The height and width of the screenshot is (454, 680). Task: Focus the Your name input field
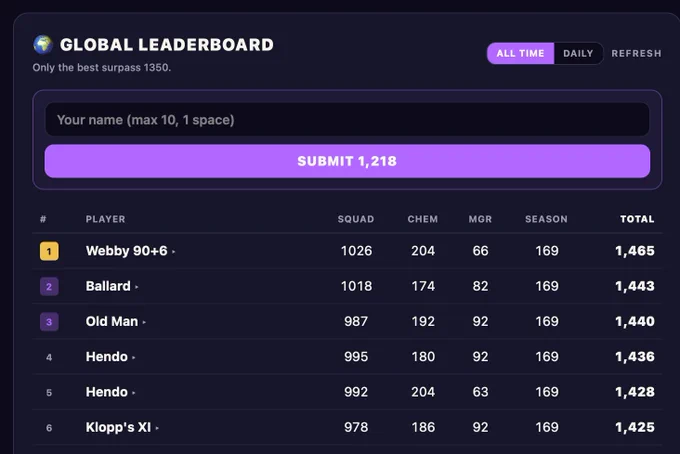pyautogui.click(x=347, y=120)
